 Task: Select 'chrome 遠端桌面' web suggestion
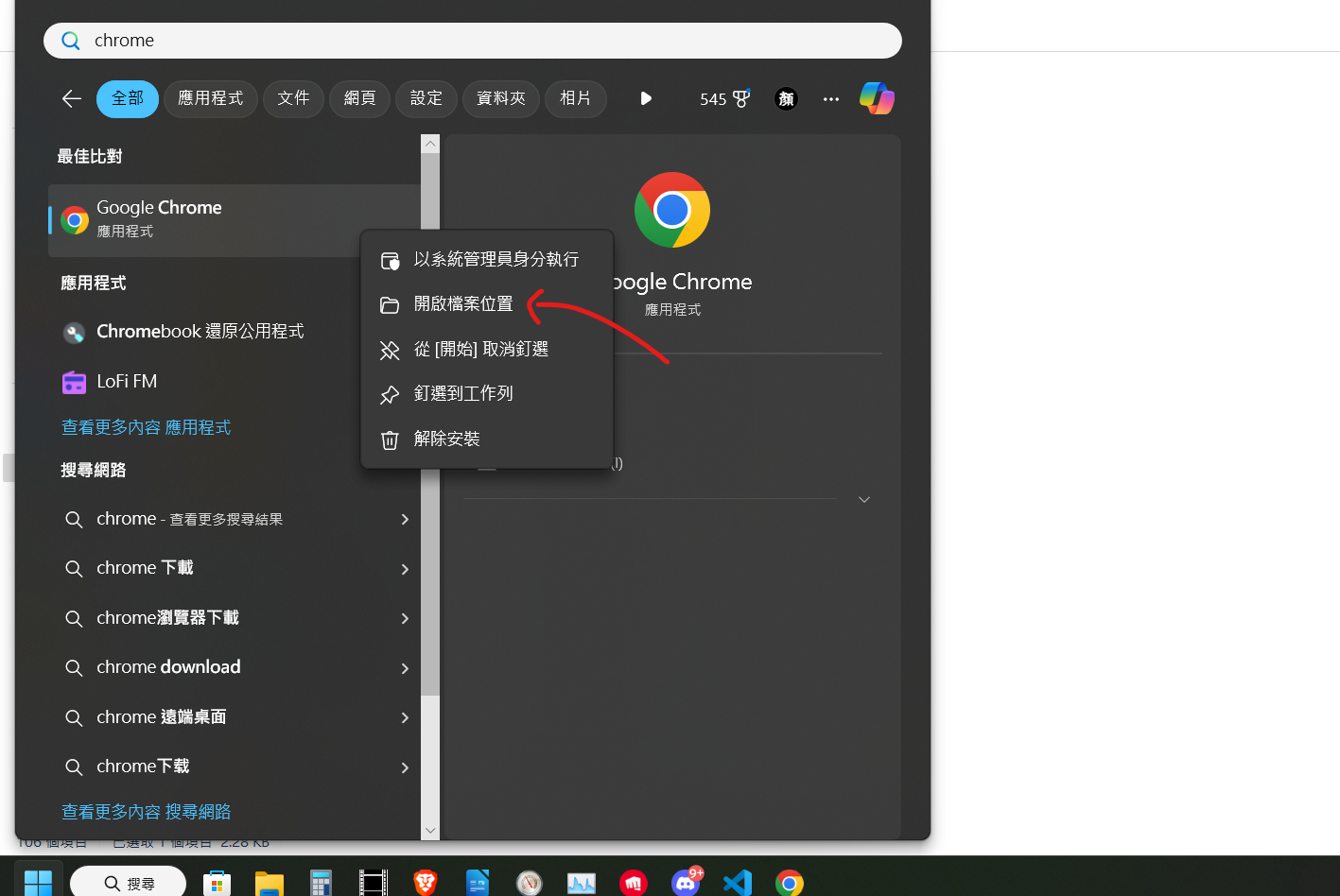point(235,717)
